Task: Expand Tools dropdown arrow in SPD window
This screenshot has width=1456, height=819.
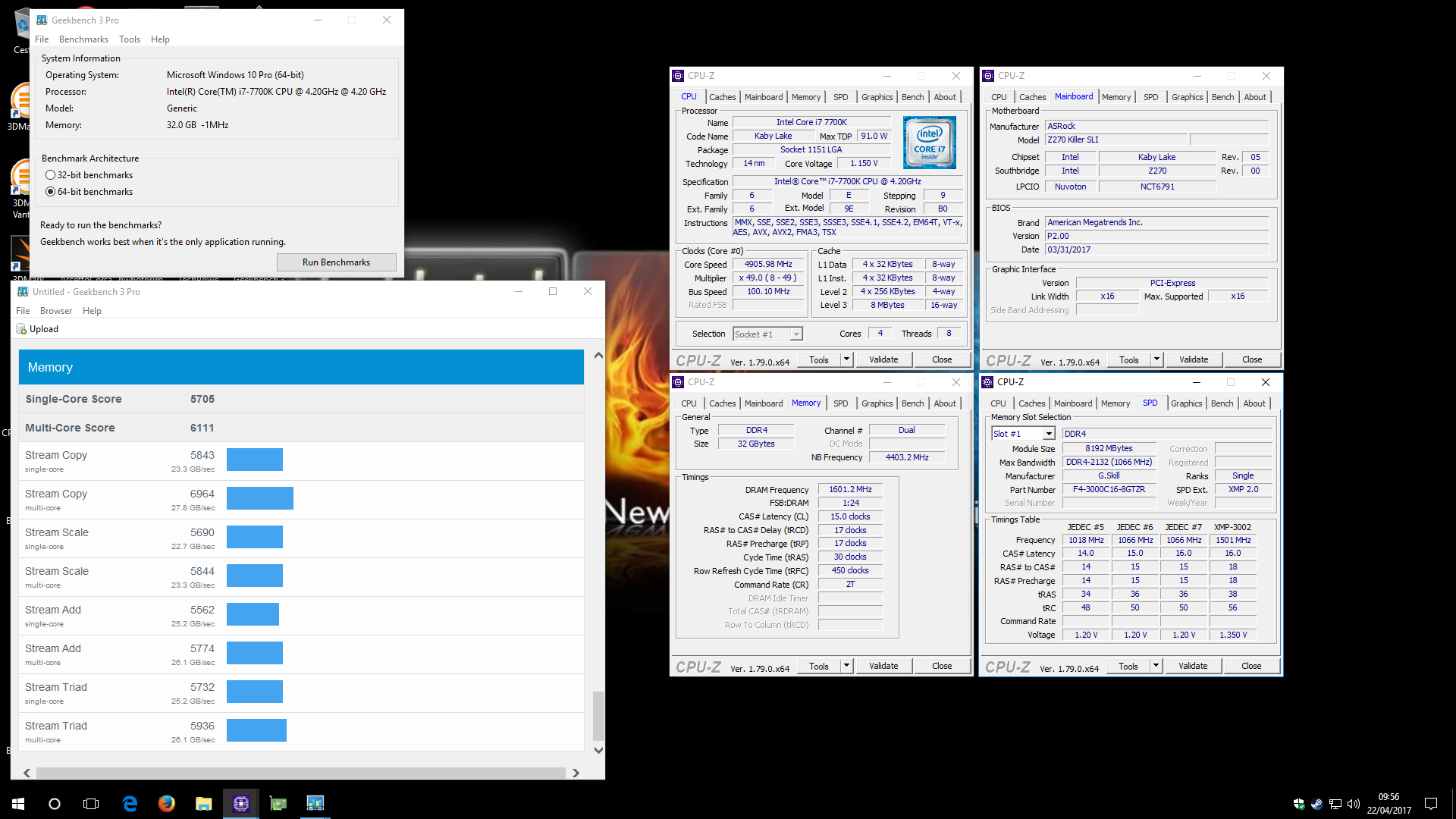Action: (x=1156, y=667)
